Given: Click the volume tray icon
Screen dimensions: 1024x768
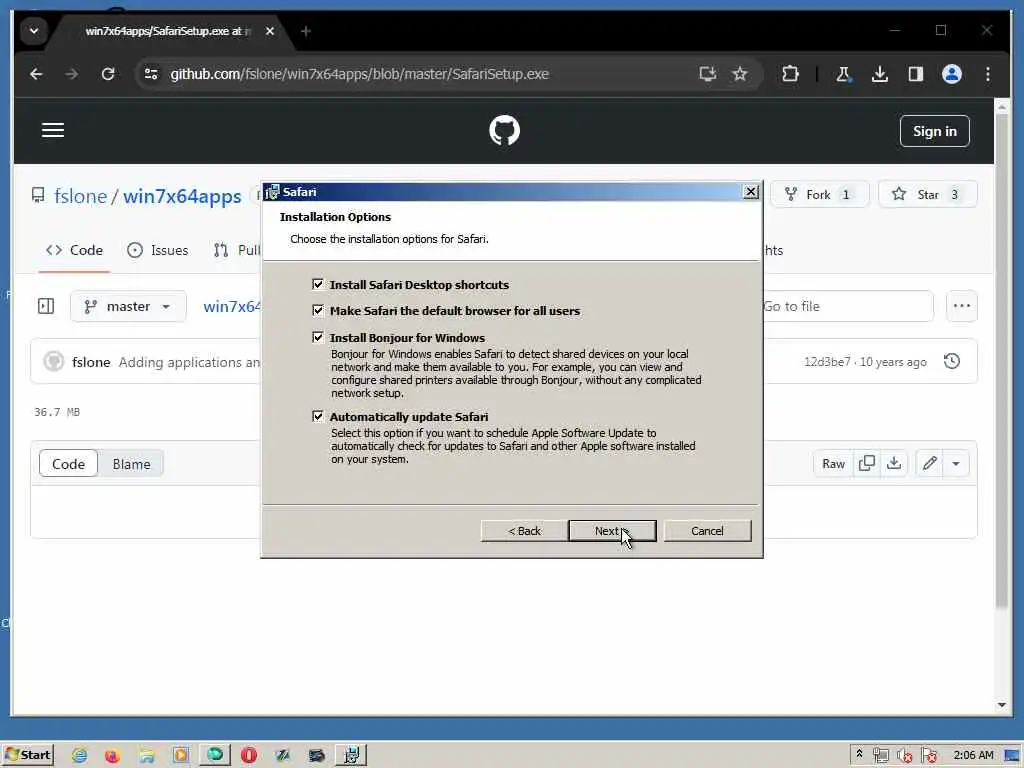Looking at the screenshot, I should point(904,756).
